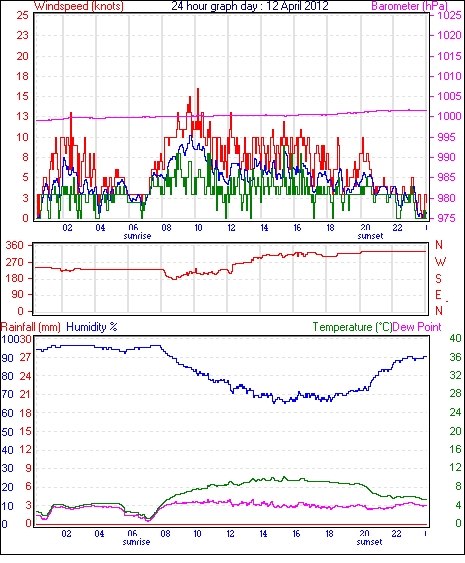Click the 12 hour tick on the wind graph

tap(231, 228)
